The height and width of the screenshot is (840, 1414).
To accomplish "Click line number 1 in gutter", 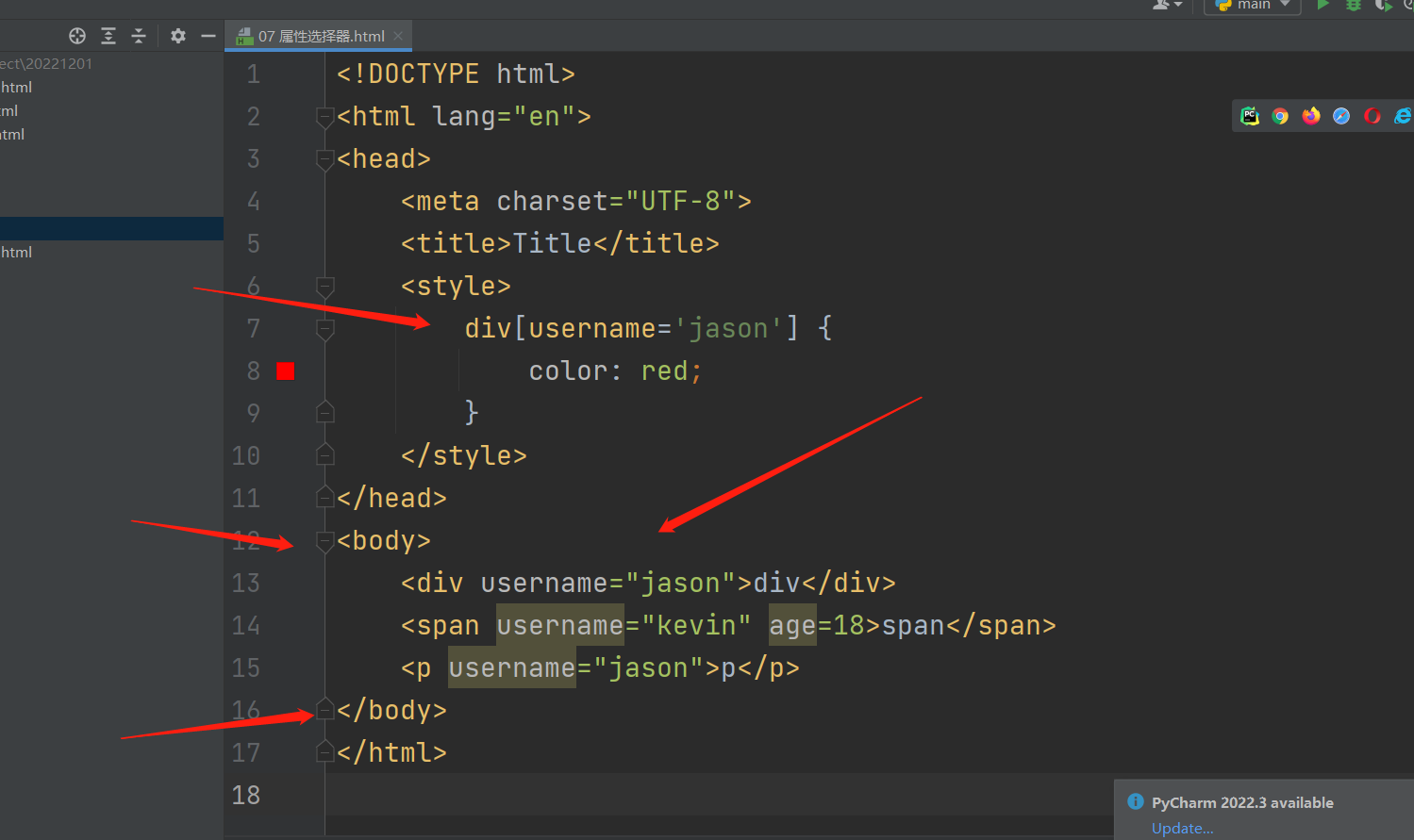I will point(253,74).
